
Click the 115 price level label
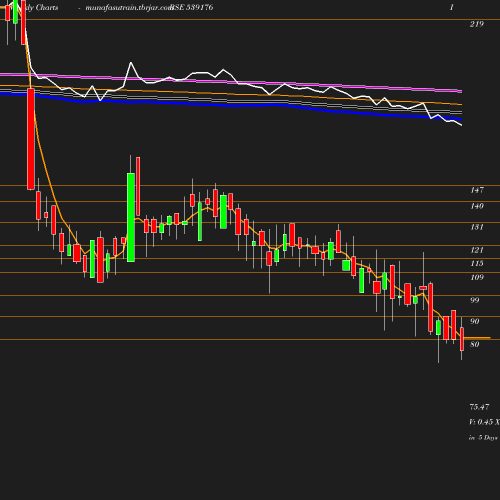click(477, 263)
